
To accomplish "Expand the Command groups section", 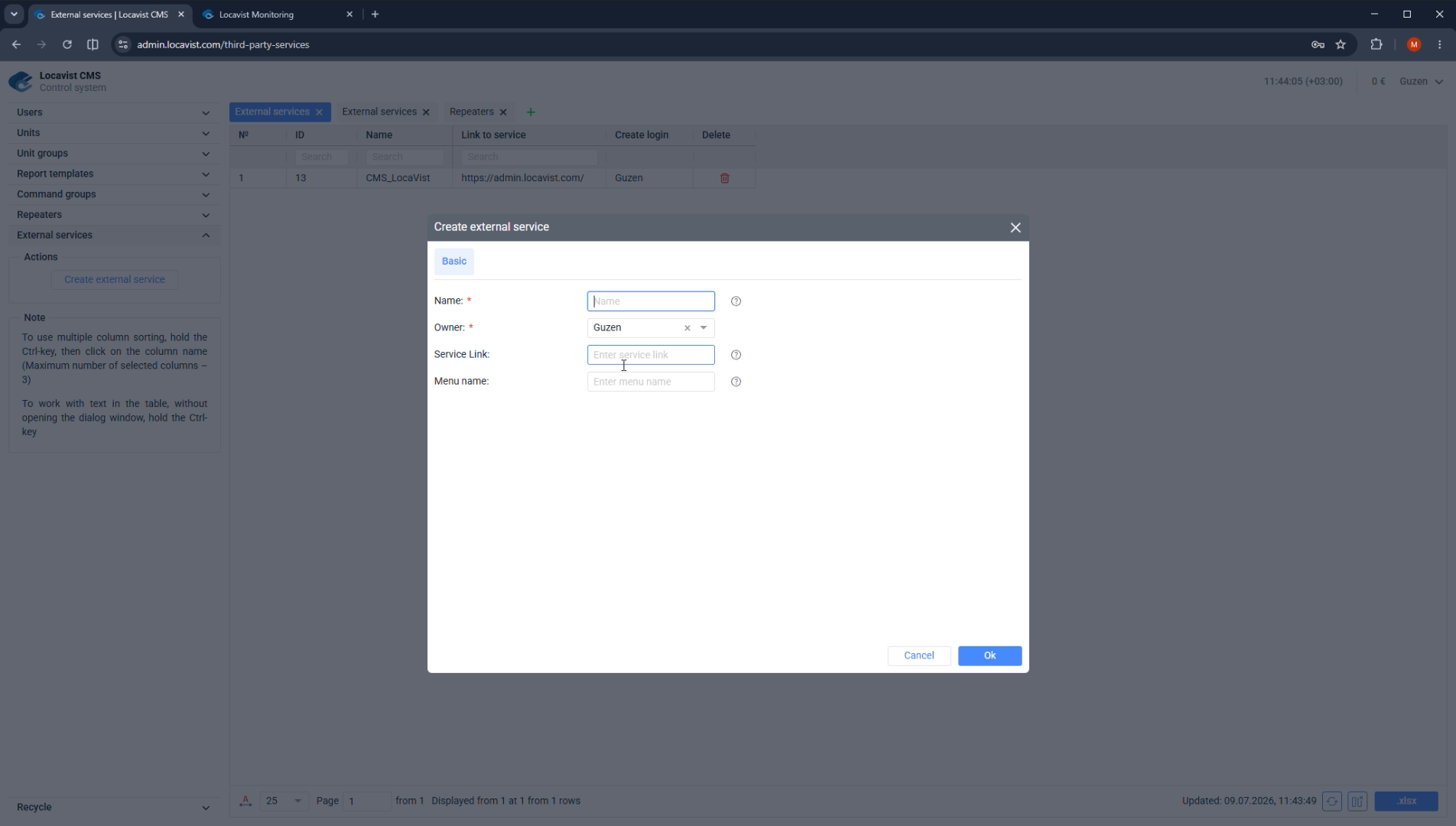I will pyautogui.click(x=114, y=194).
